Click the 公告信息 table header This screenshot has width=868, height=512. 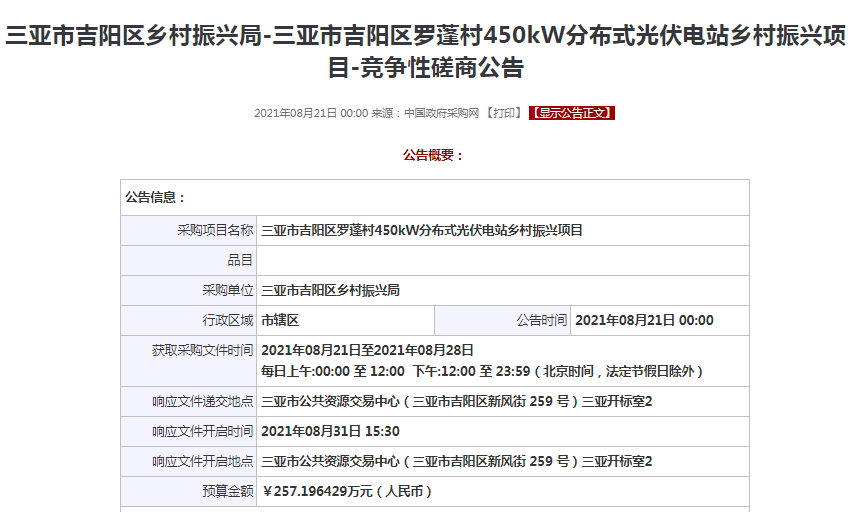tap(155, 198)
